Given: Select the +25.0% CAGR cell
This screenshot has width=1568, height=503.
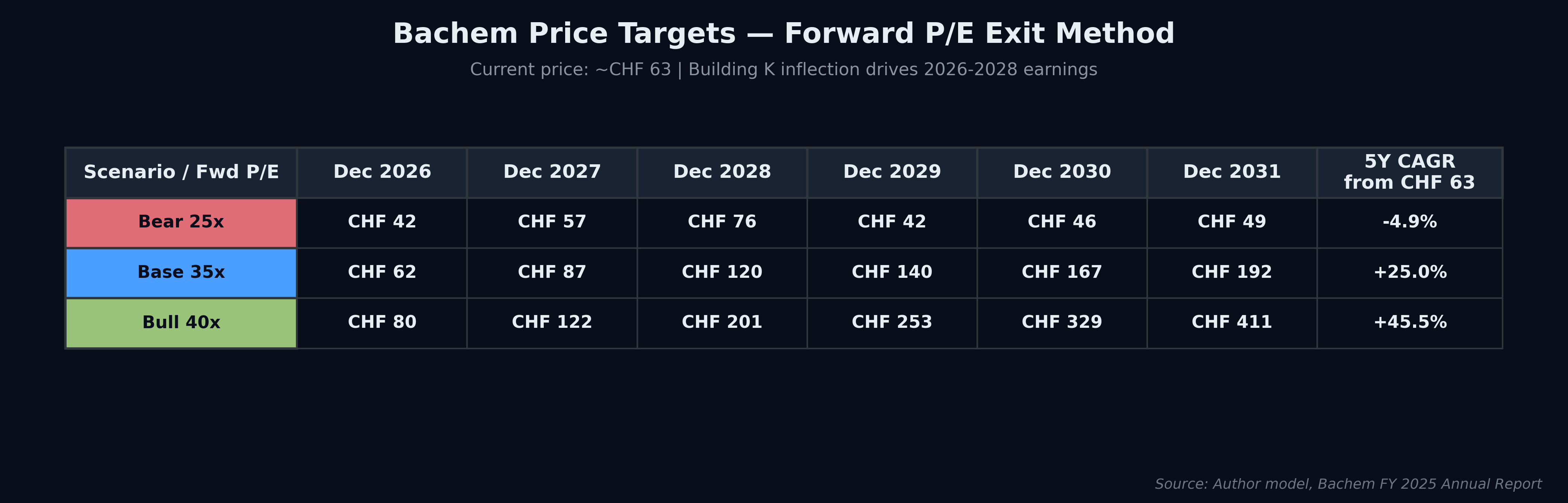Looking at the screenshot, I should (1410, 273).
